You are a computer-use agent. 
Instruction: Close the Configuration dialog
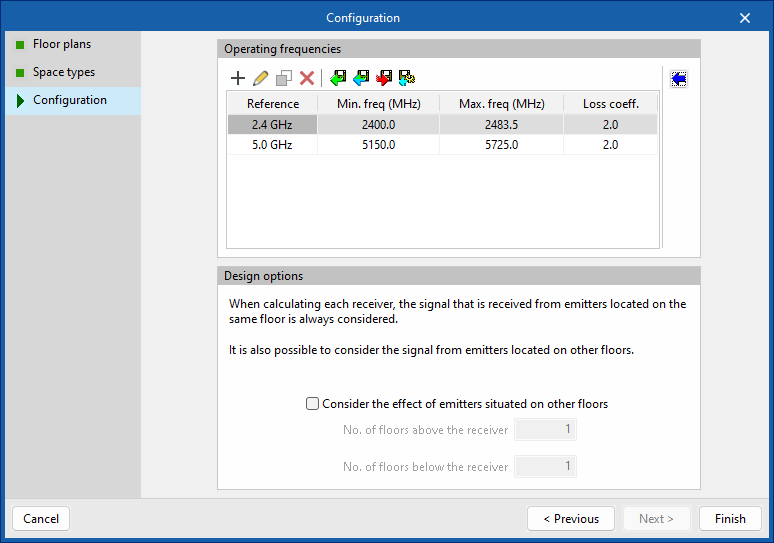(x=744, y=18)
